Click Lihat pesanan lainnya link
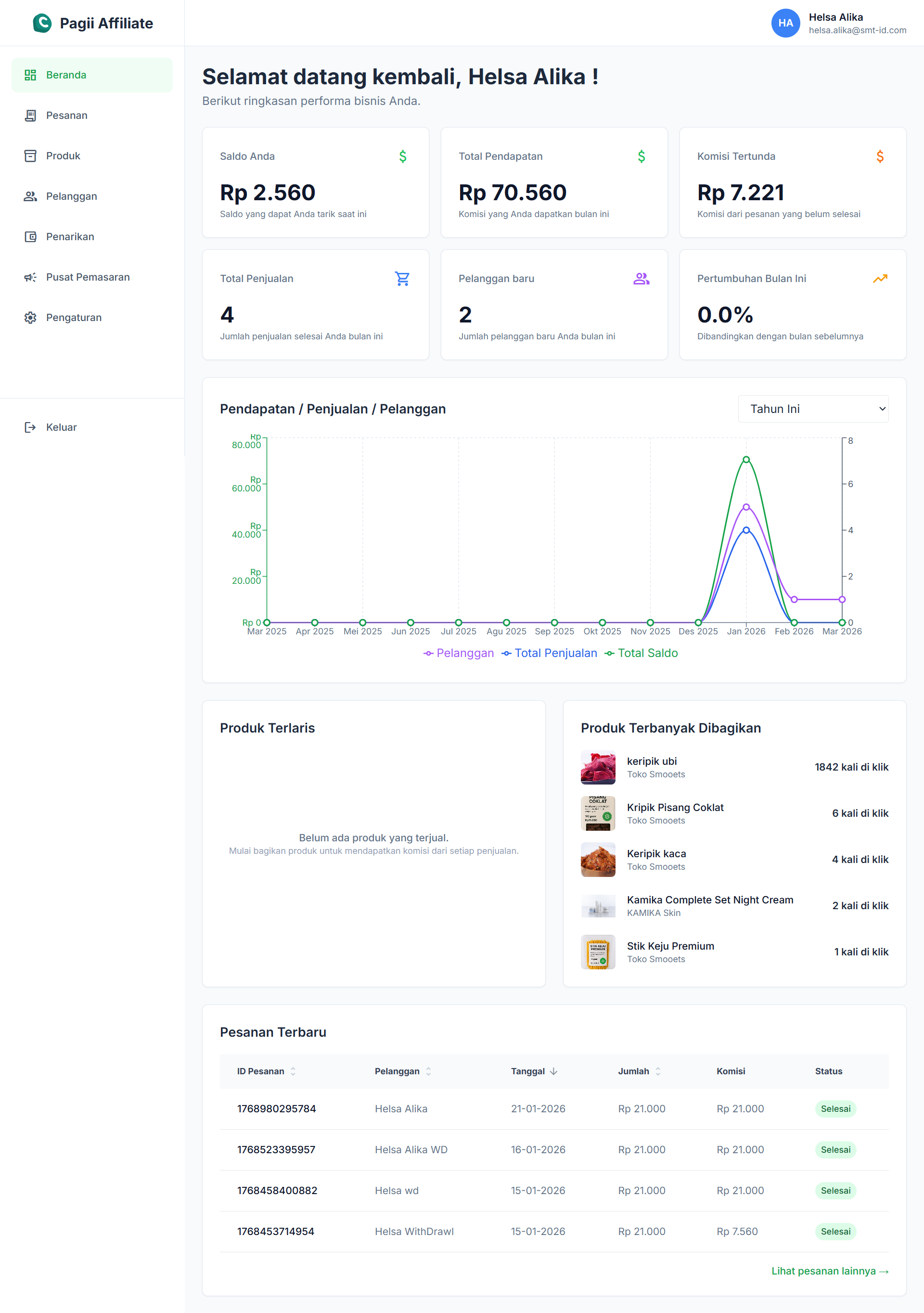The image size is (924, 1313). pos(830,1271)
